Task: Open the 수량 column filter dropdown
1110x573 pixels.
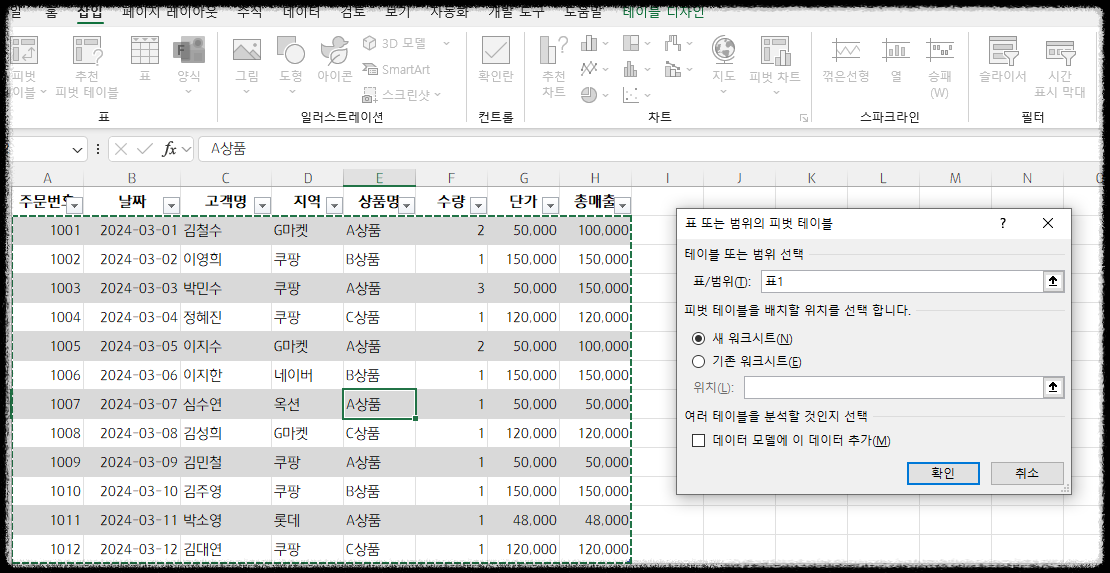Action: coord(479,205)
